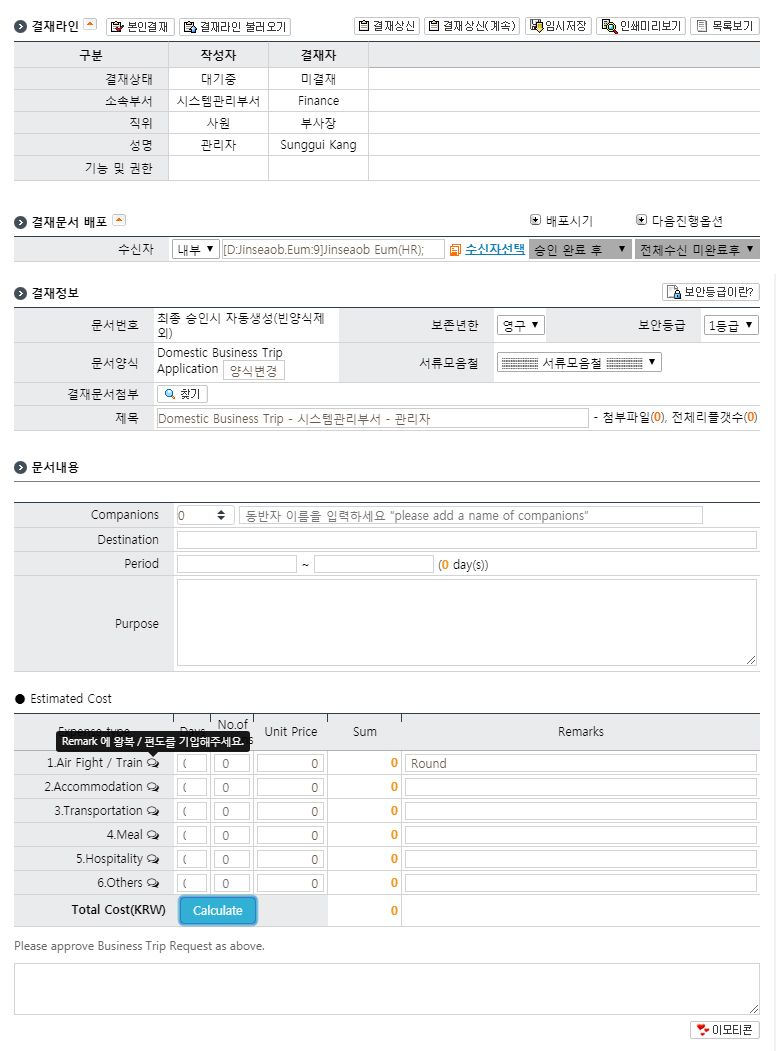Image resolution: width=776 pixels, height=1051 pixels.
Task: Click 결재상신(계속) button
Action: 472,26
